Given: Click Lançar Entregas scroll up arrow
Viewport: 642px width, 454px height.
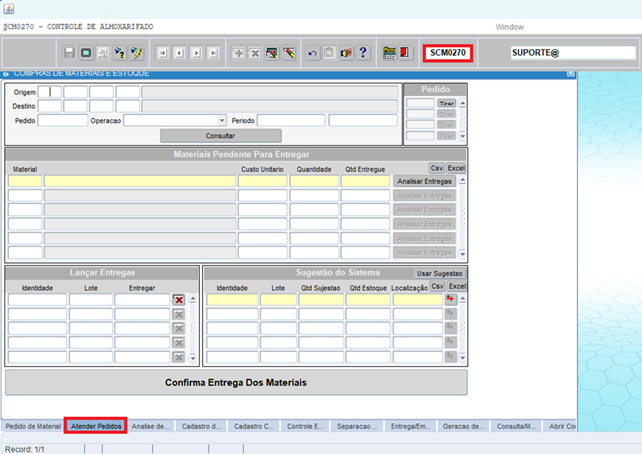Looking at the screenshot, I should [x=192, y=299].
